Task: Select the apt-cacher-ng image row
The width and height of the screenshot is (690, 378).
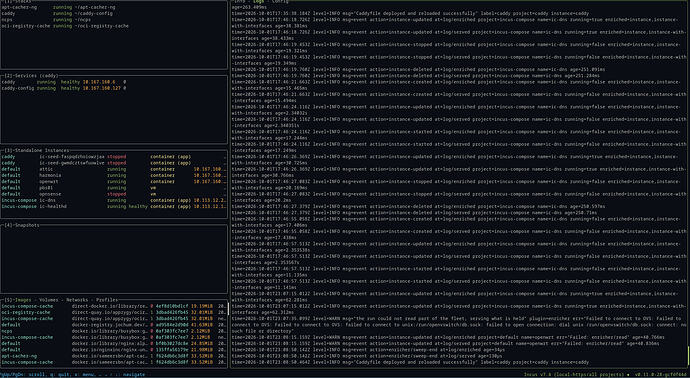Action: 114,356
